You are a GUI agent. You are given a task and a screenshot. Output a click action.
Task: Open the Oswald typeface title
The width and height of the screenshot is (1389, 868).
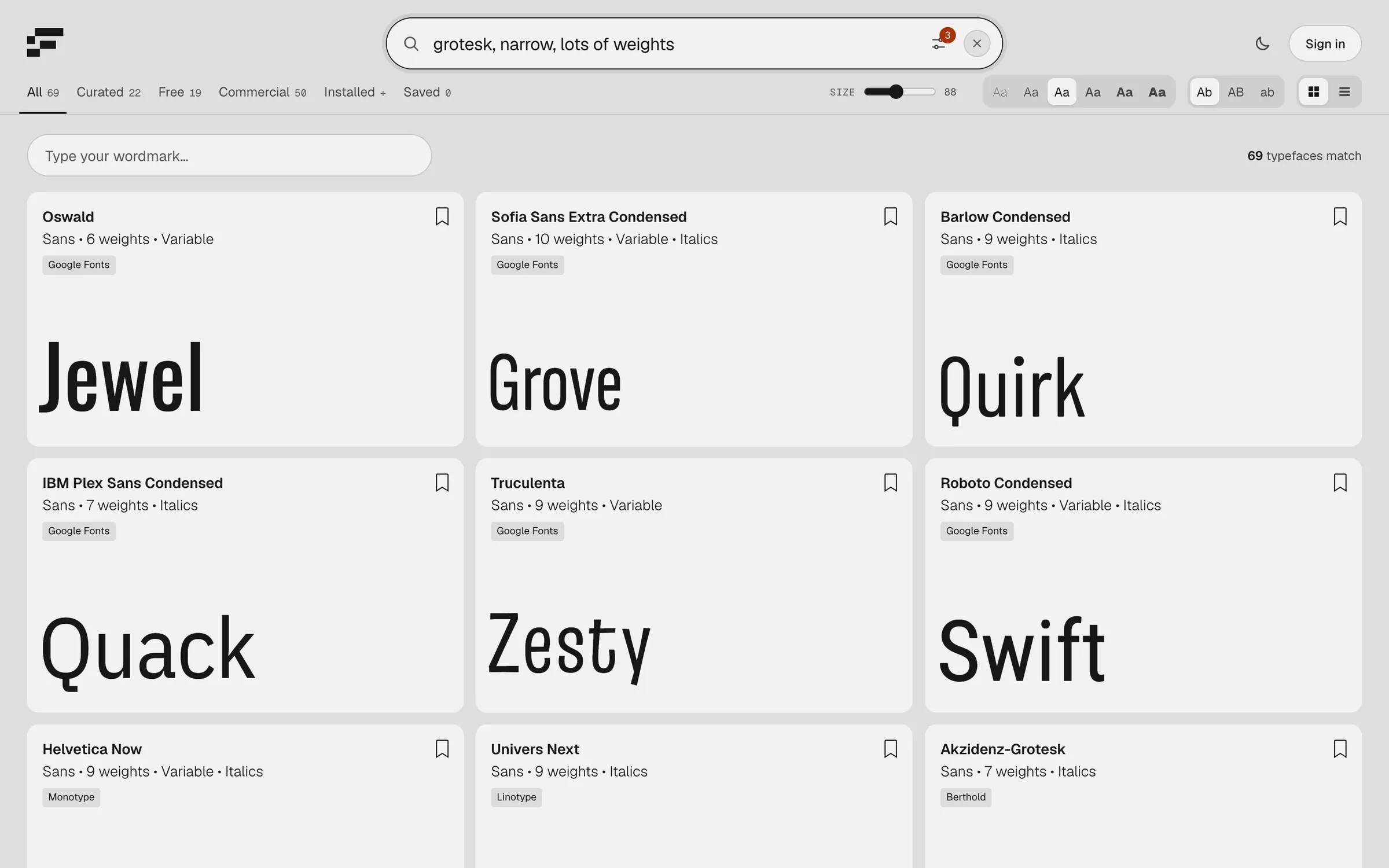pos(68,216)
